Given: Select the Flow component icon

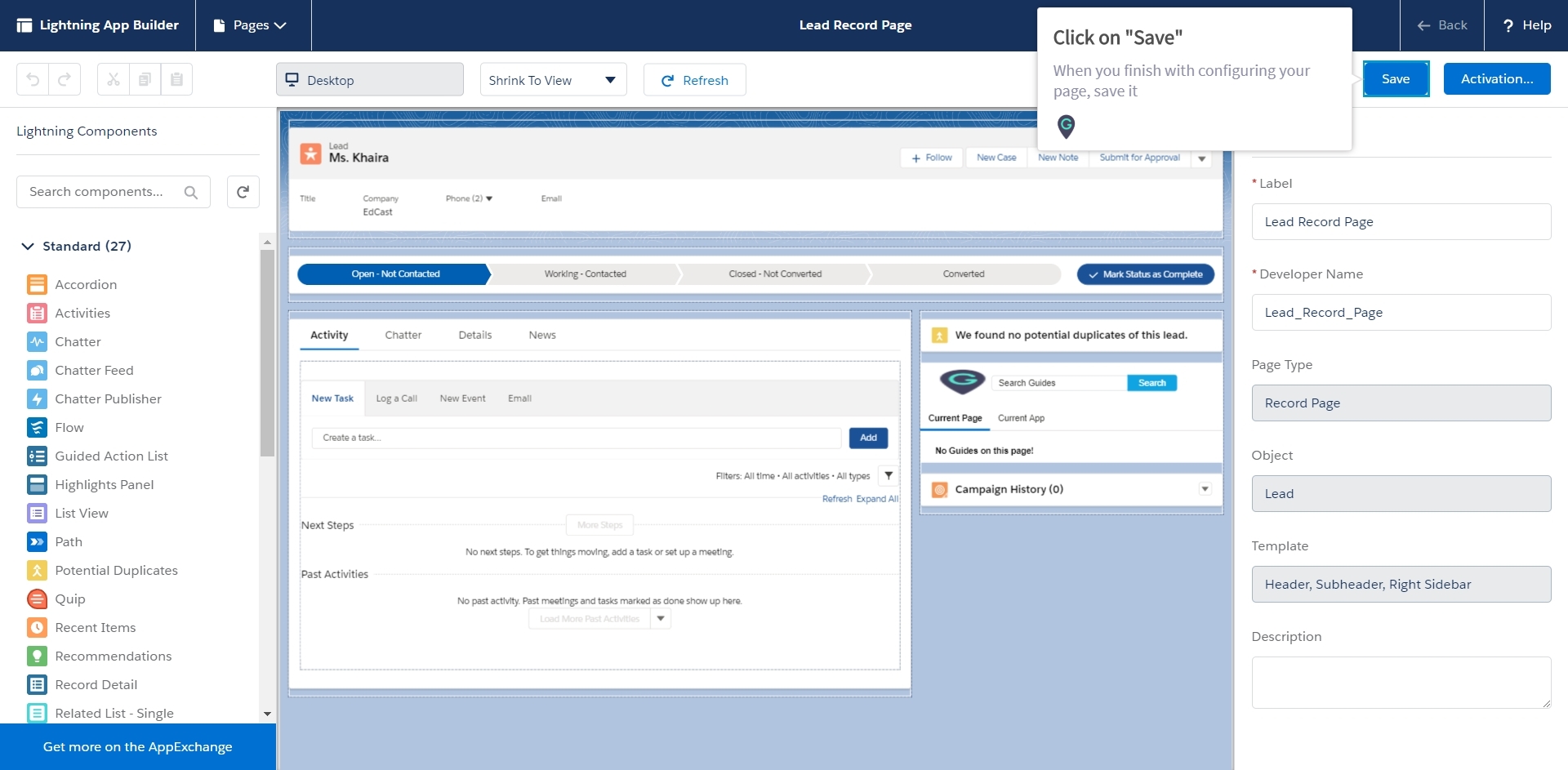Looking at the screenshot, I should coord(37,427).
